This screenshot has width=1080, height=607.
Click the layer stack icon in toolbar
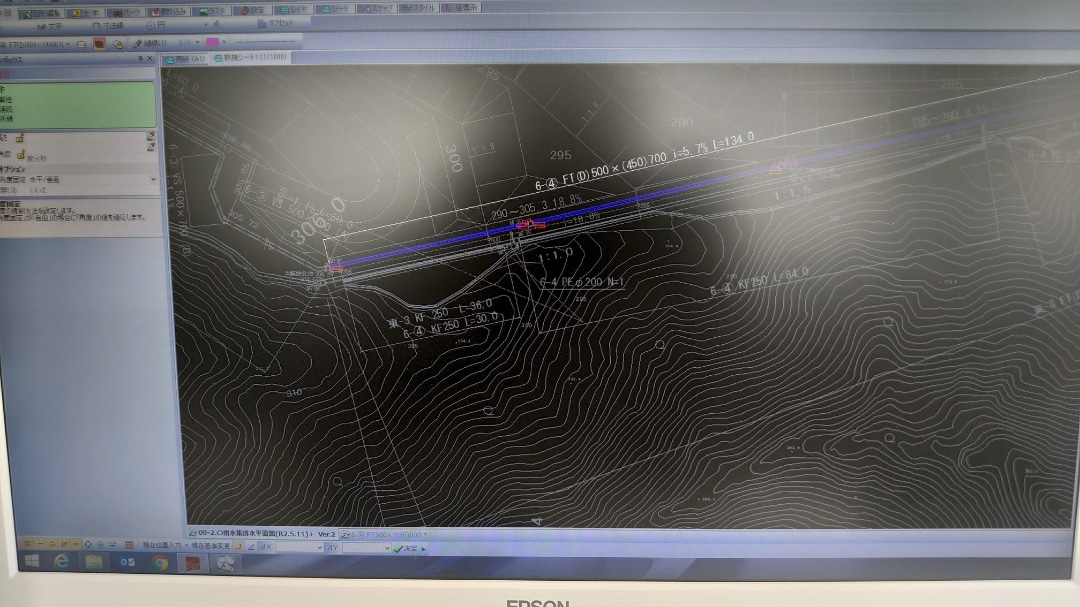pos(118,44)
